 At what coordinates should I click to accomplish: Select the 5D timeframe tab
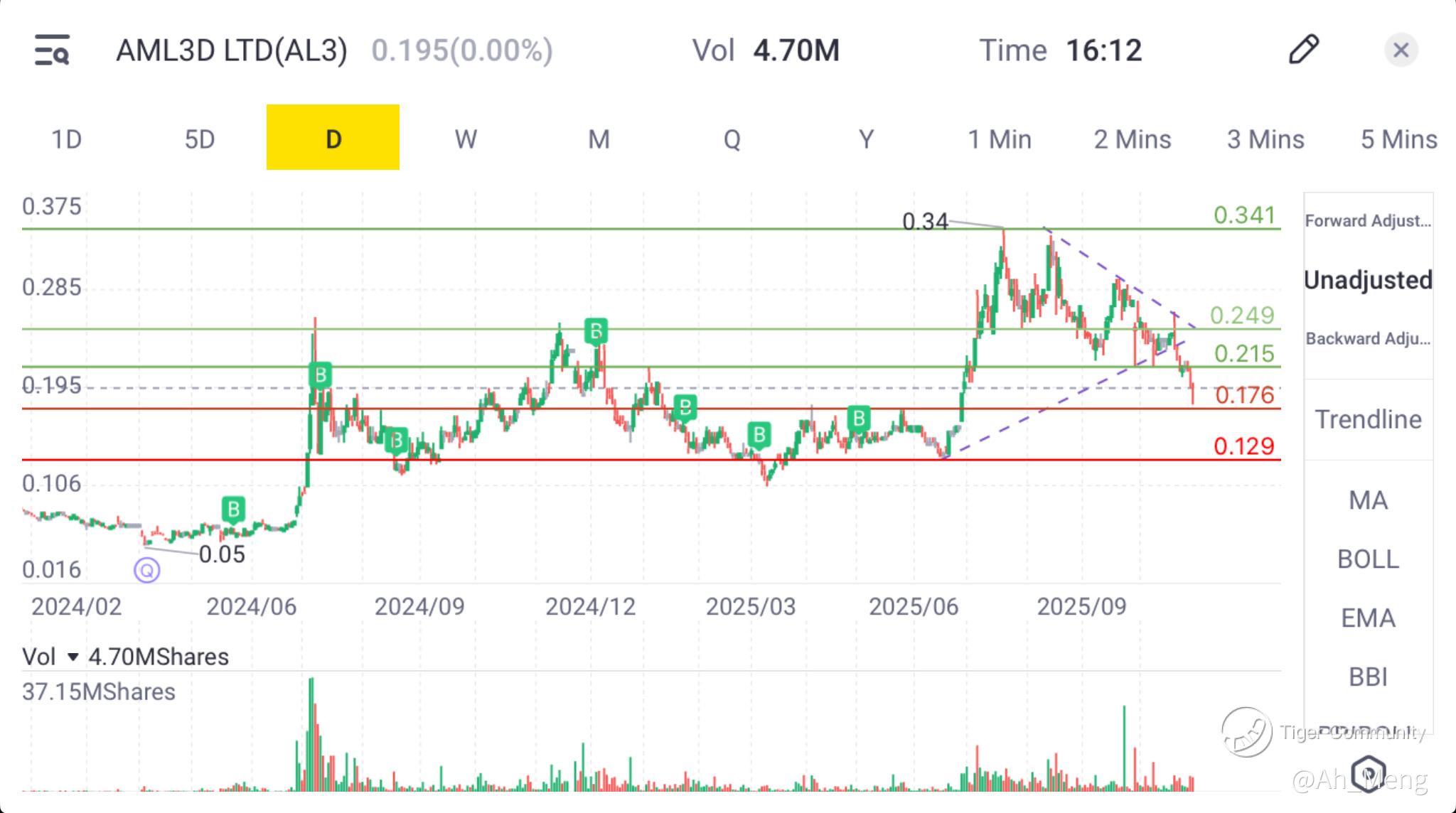click(200, 139)
